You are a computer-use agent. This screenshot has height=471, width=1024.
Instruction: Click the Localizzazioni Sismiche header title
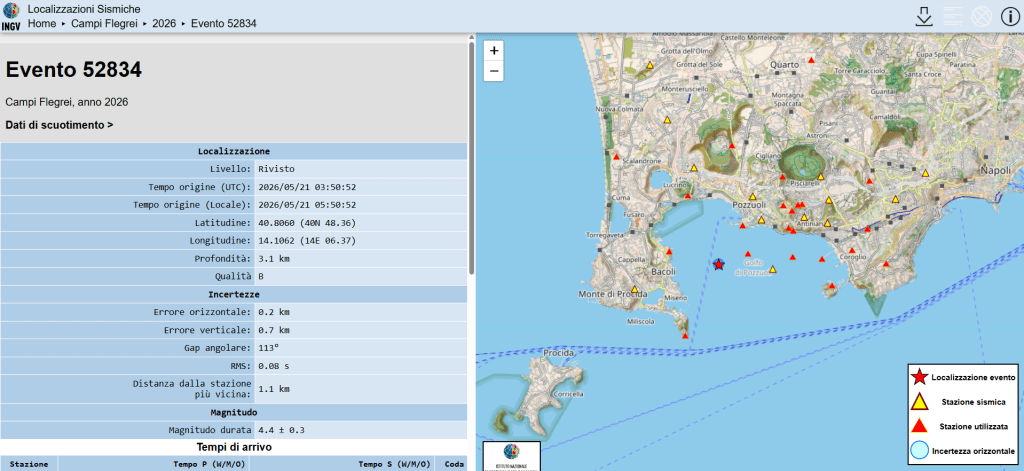84,9
